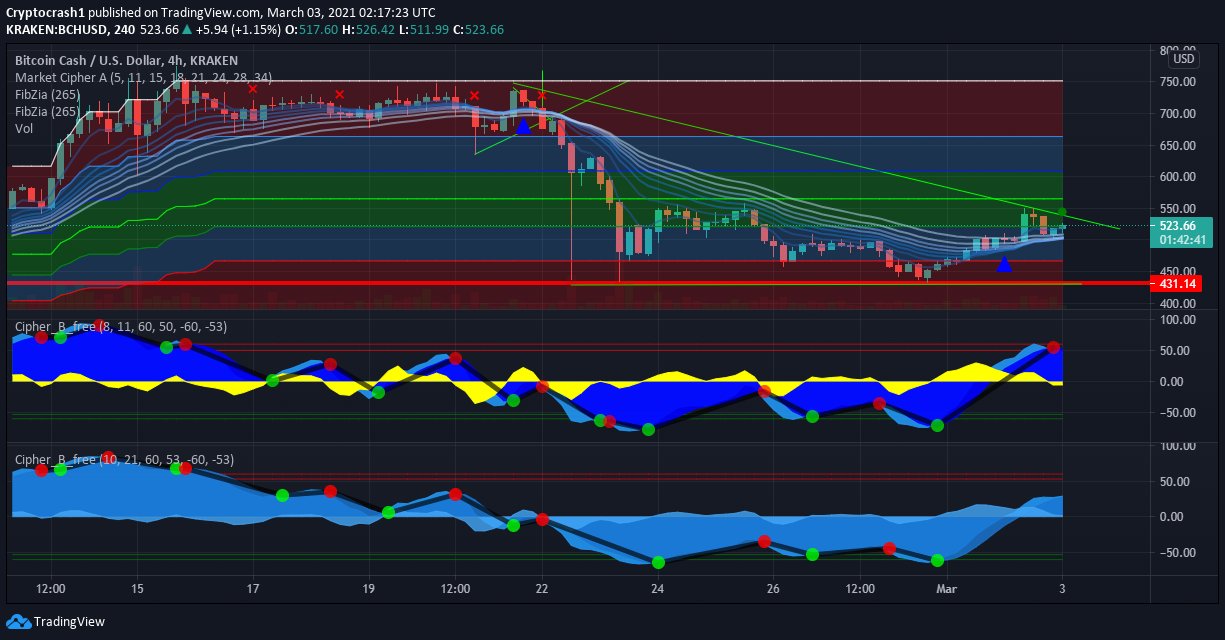Click the green dot ending the descending trendline

point(1062,213)
